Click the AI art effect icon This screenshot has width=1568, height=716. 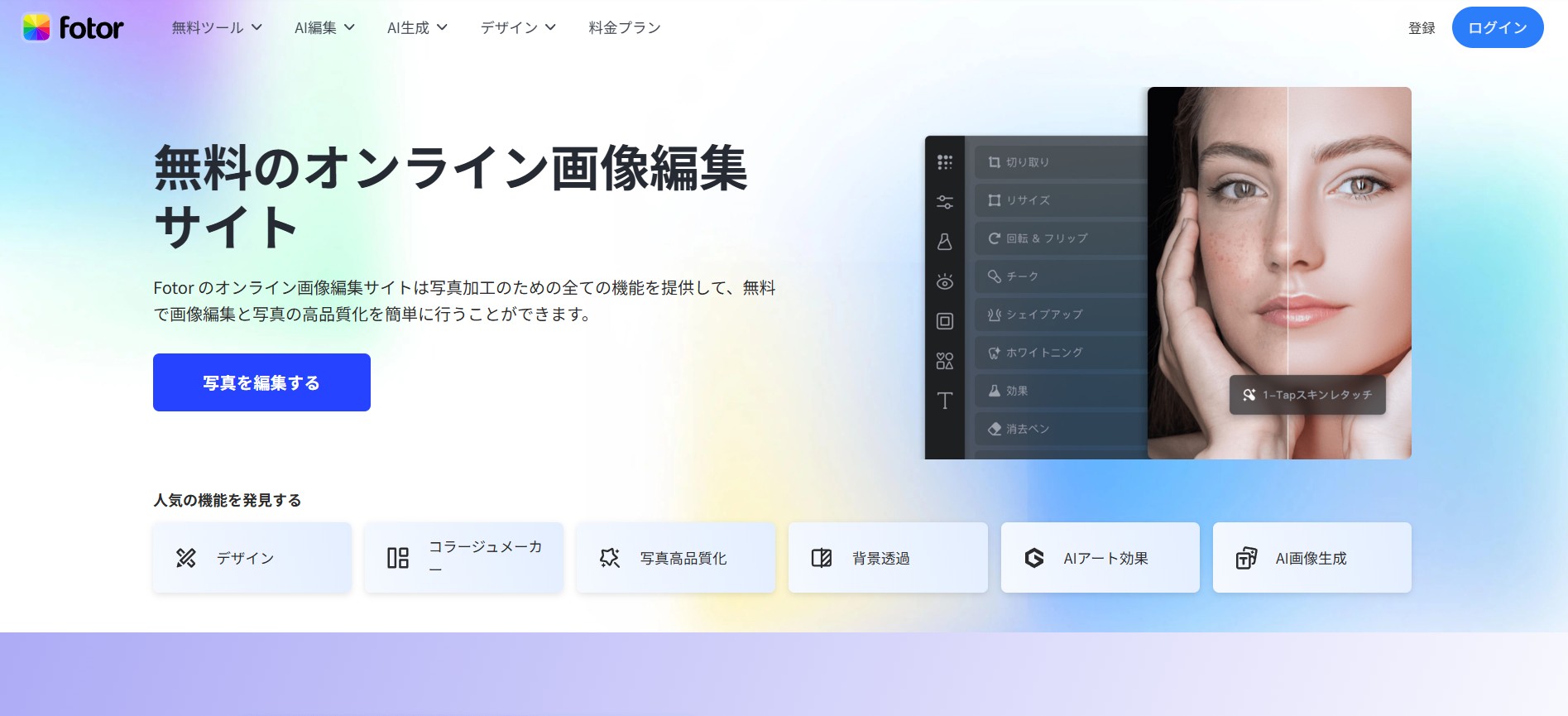tap(1034, 558)
